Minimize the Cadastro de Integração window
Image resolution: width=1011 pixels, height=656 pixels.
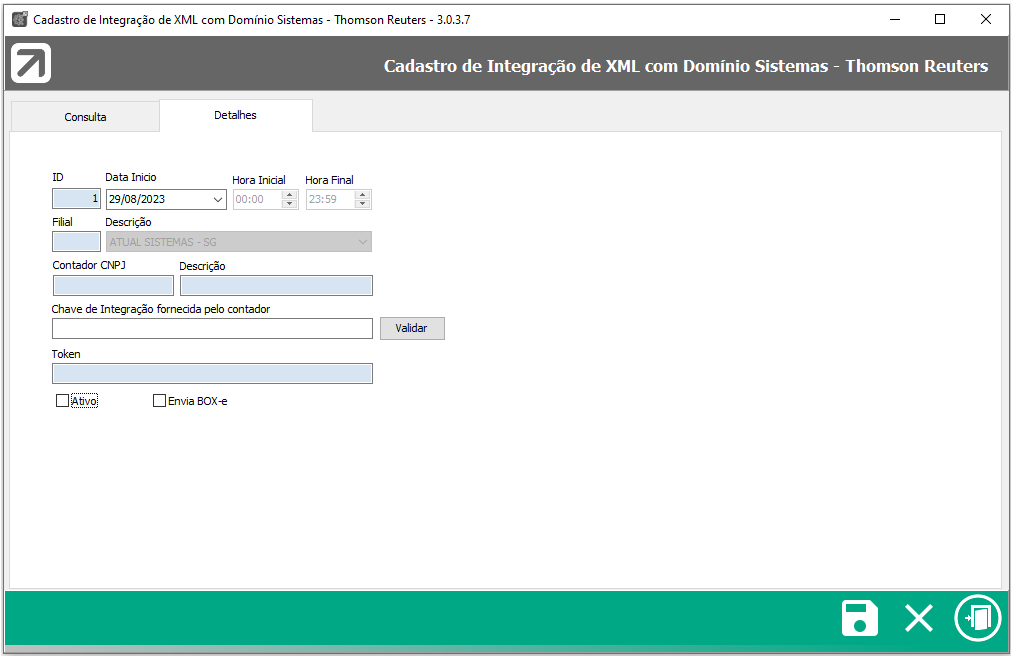click(x=895, y=19)
